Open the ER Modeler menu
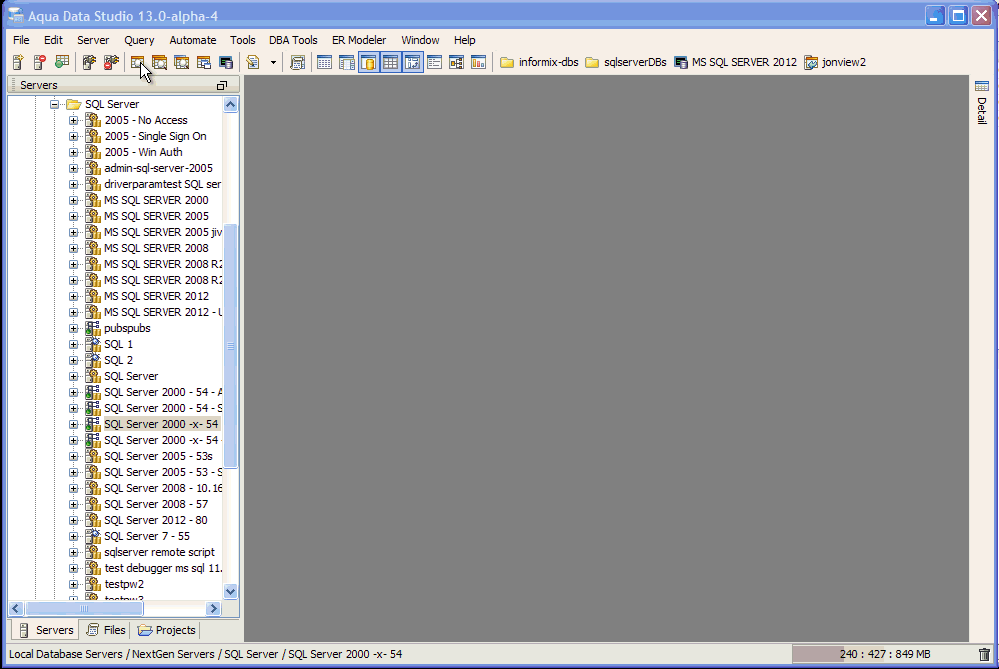 [x=359, y=40]
